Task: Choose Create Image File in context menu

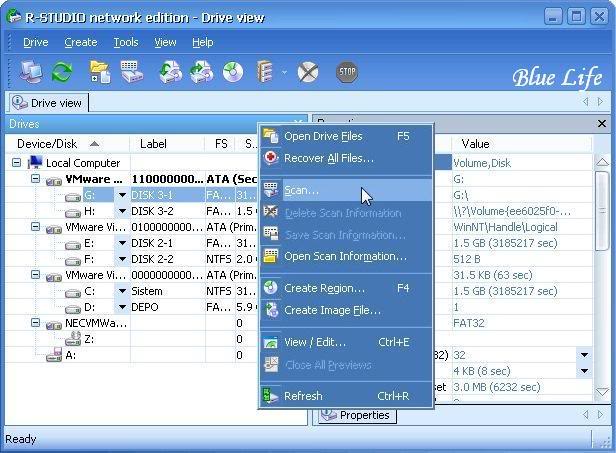Action: [x=346, y=310]
